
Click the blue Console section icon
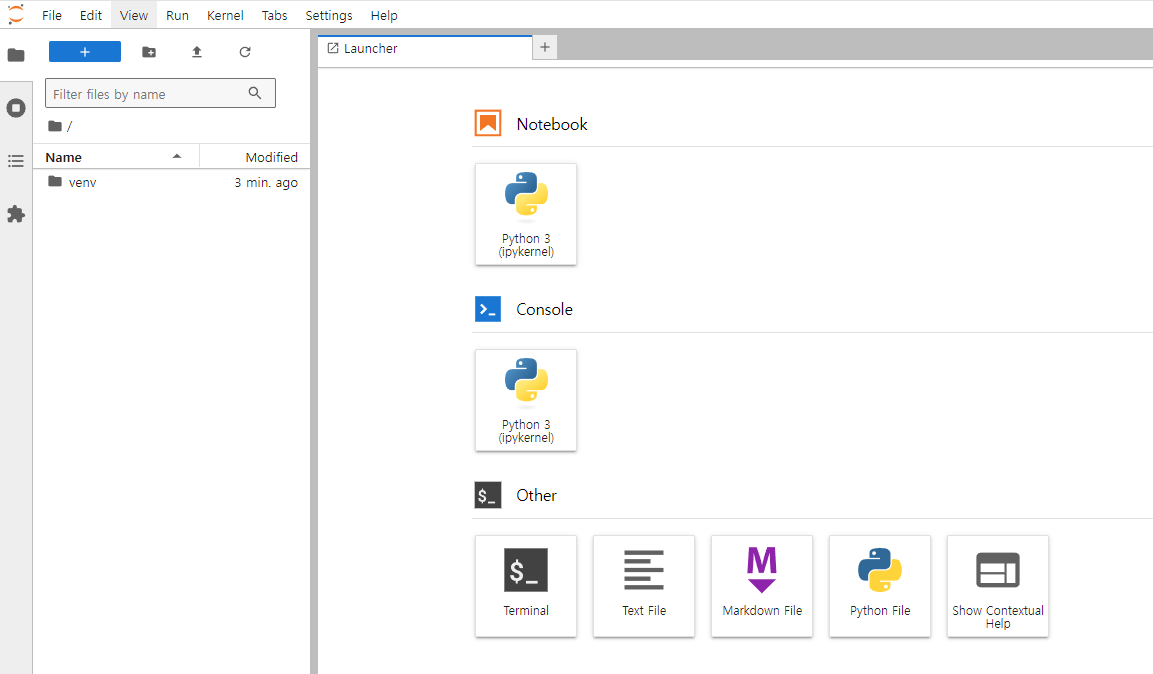pos(488,309)
